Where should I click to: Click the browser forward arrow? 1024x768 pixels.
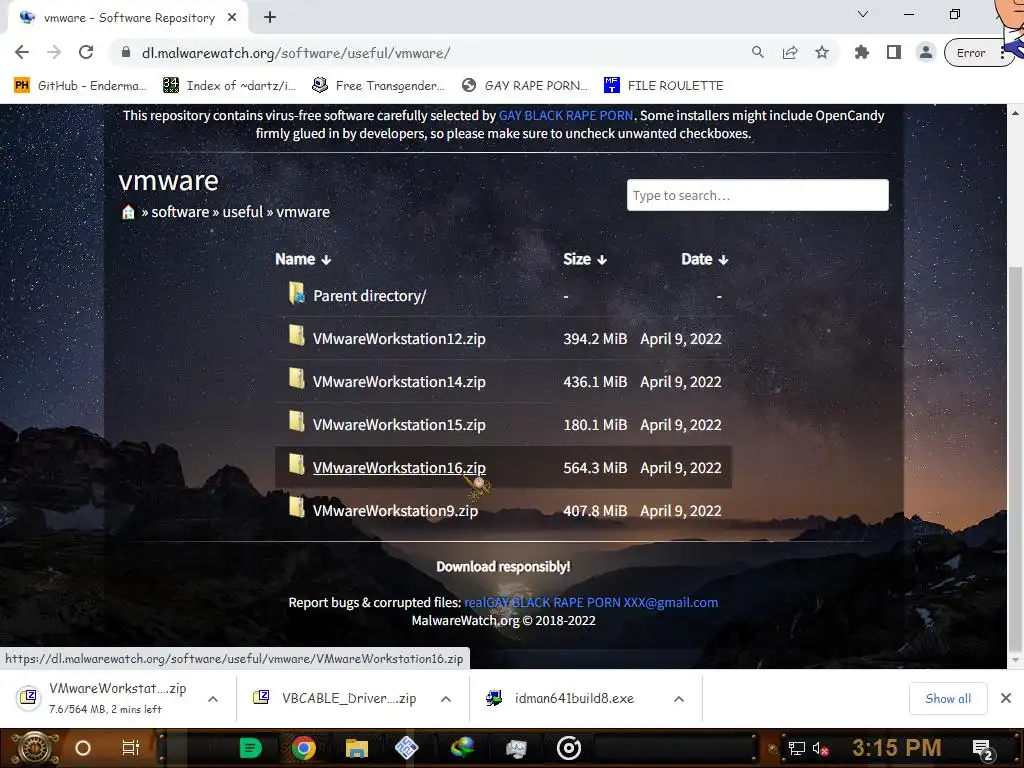54,53
